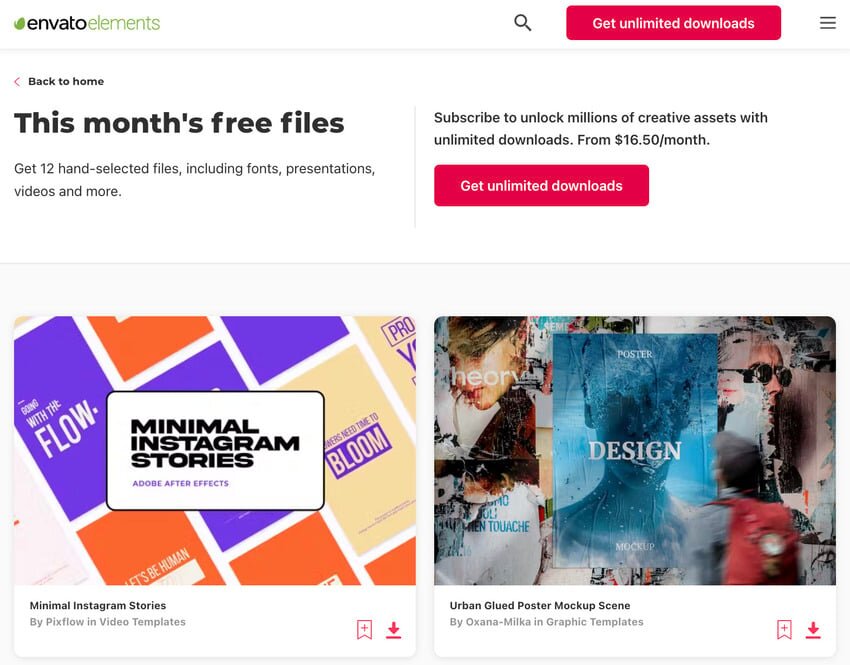The width and height of the screenshot is (850, 665).
Task: Go Back to home link
Action: (x=66, y=81)
